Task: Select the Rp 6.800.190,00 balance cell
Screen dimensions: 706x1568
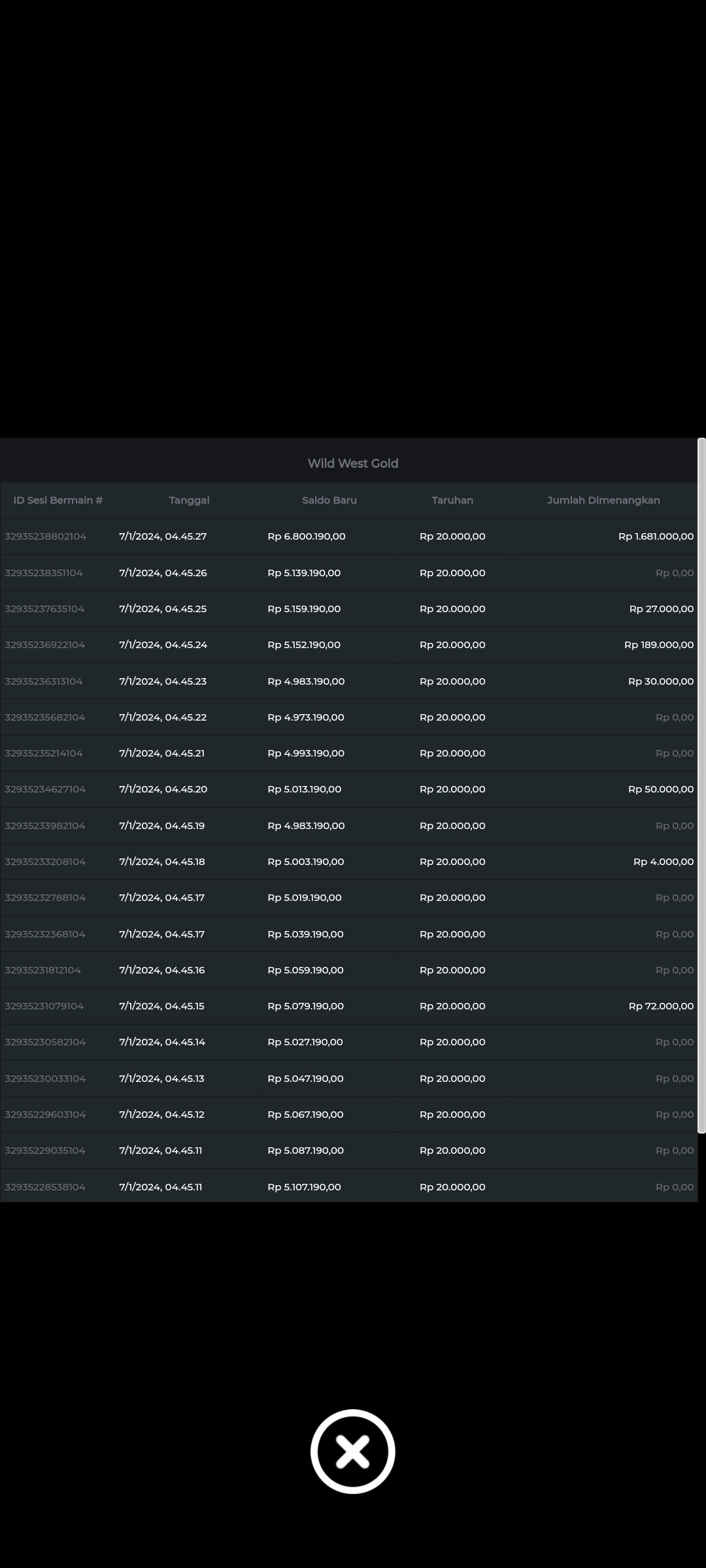Action: (307, 536)
